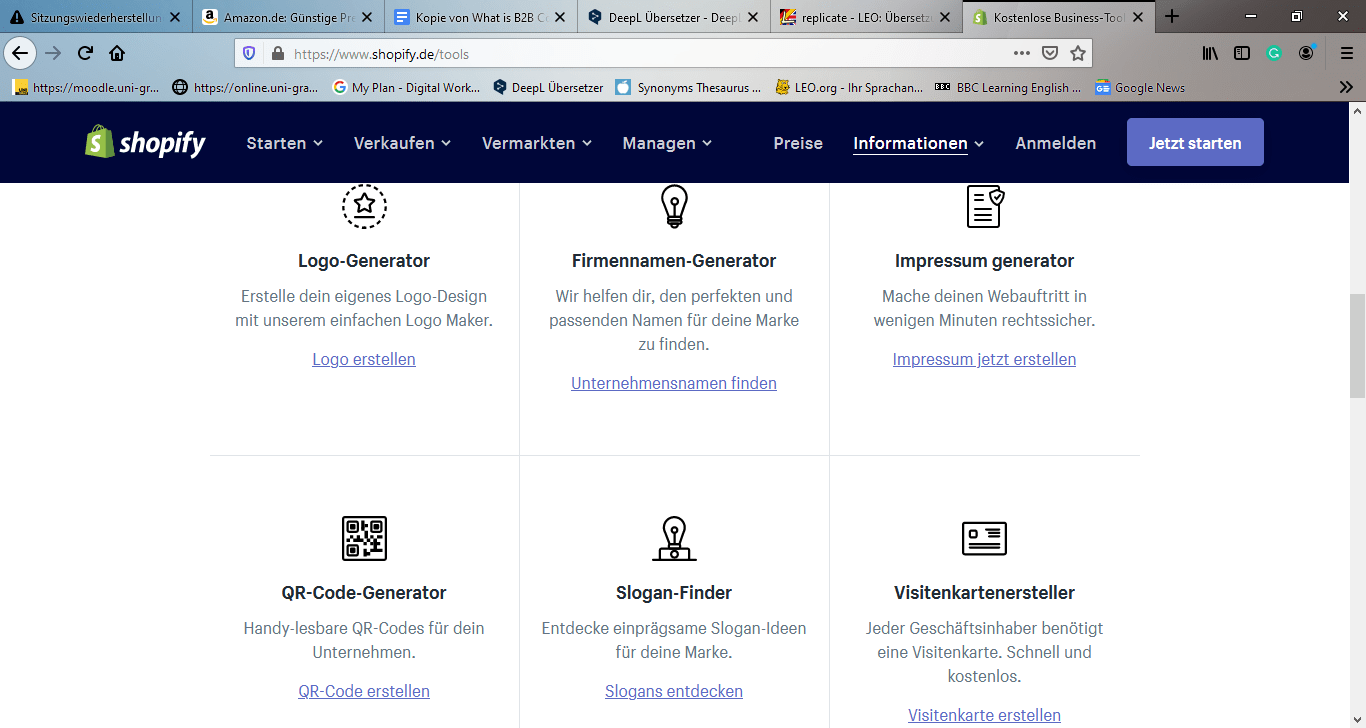The height and width of the screenshot is (728, 1366).
Task: Click the Logo-Generator star icon
Action: tap(364, 206)
